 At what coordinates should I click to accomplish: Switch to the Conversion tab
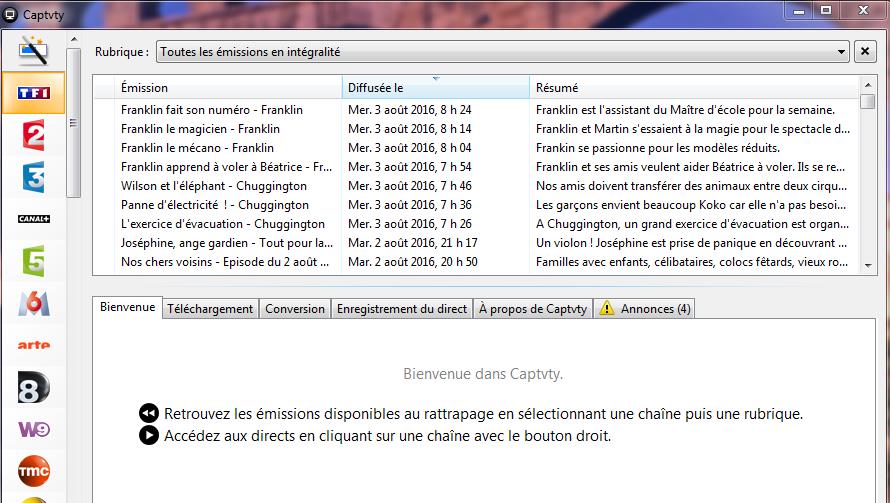coord(295,309)
